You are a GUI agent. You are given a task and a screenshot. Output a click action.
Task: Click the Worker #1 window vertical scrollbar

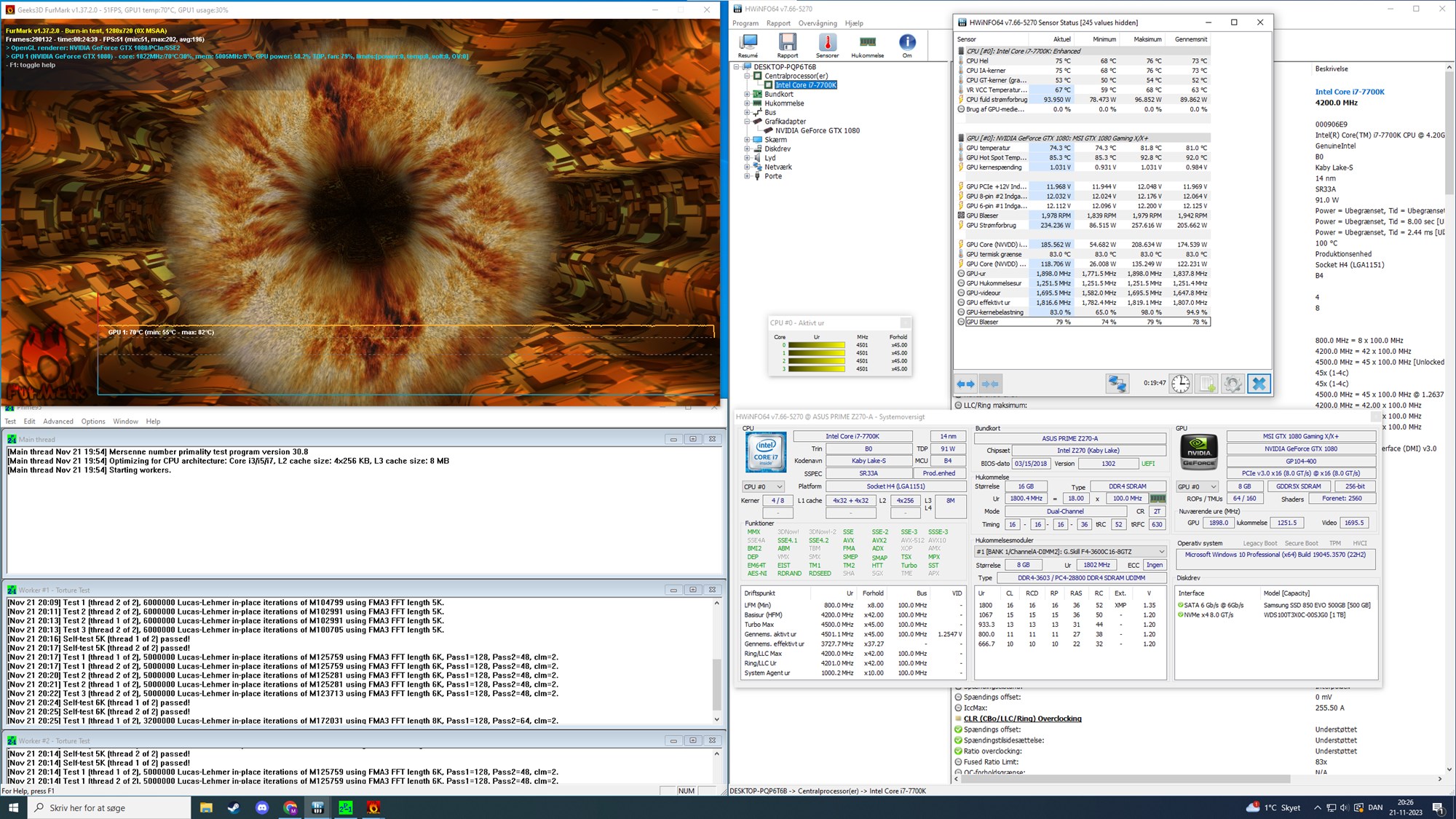716,661
